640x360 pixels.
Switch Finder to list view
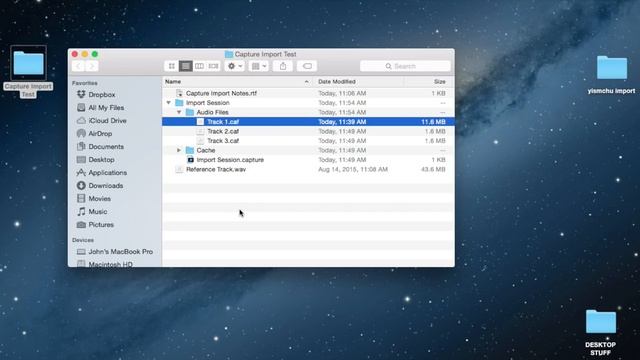pyautogui.click(x=185, y=66)
